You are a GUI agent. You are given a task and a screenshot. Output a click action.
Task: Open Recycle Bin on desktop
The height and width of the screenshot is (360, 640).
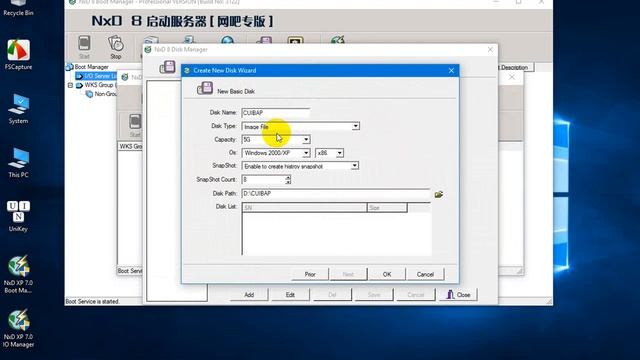tap(18, 8)
